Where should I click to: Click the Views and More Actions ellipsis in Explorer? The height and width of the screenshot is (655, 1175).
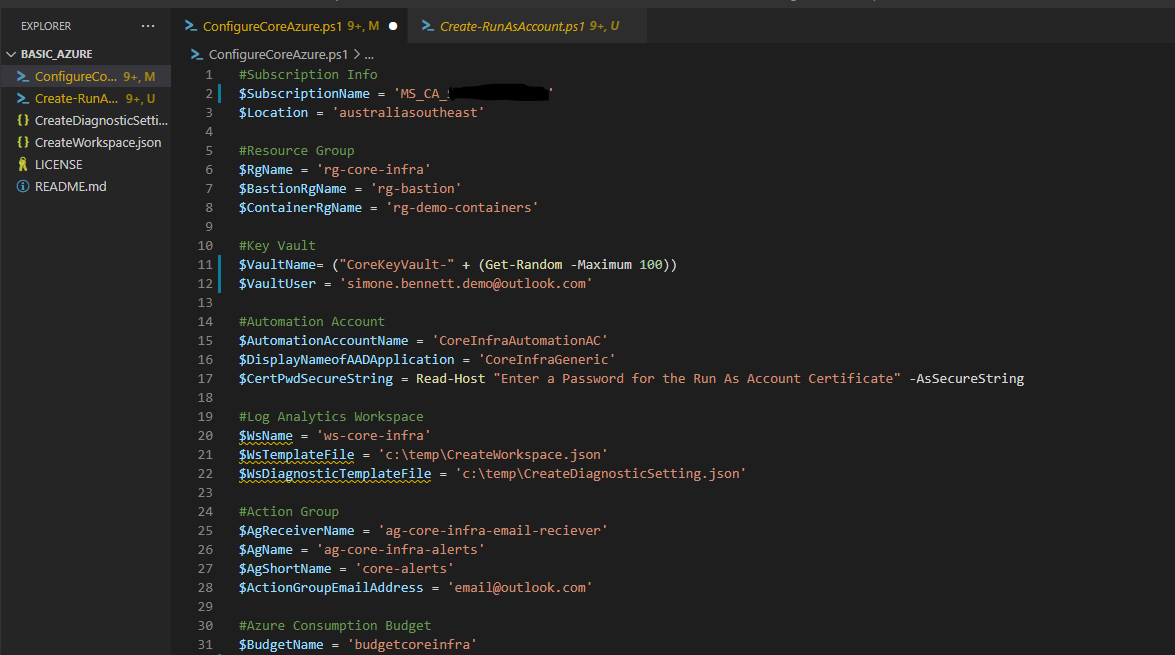[148, 25]
